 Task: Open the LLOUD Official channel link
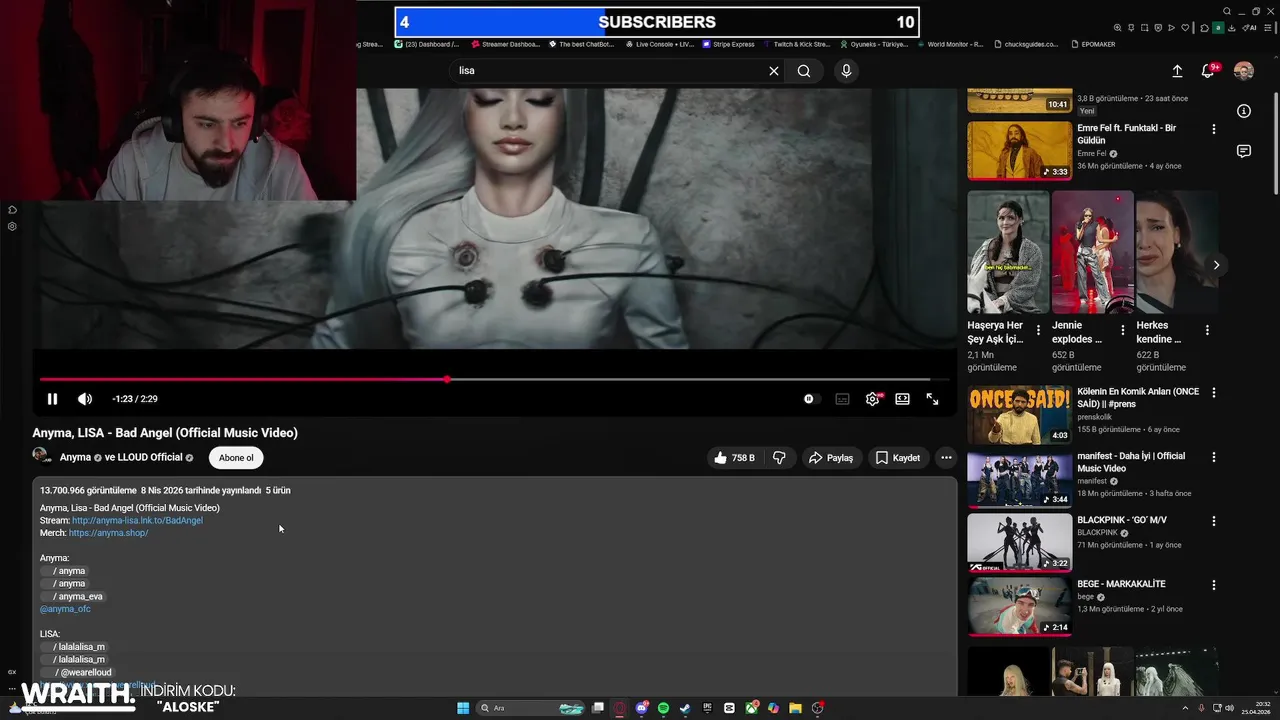pos(150,458)
